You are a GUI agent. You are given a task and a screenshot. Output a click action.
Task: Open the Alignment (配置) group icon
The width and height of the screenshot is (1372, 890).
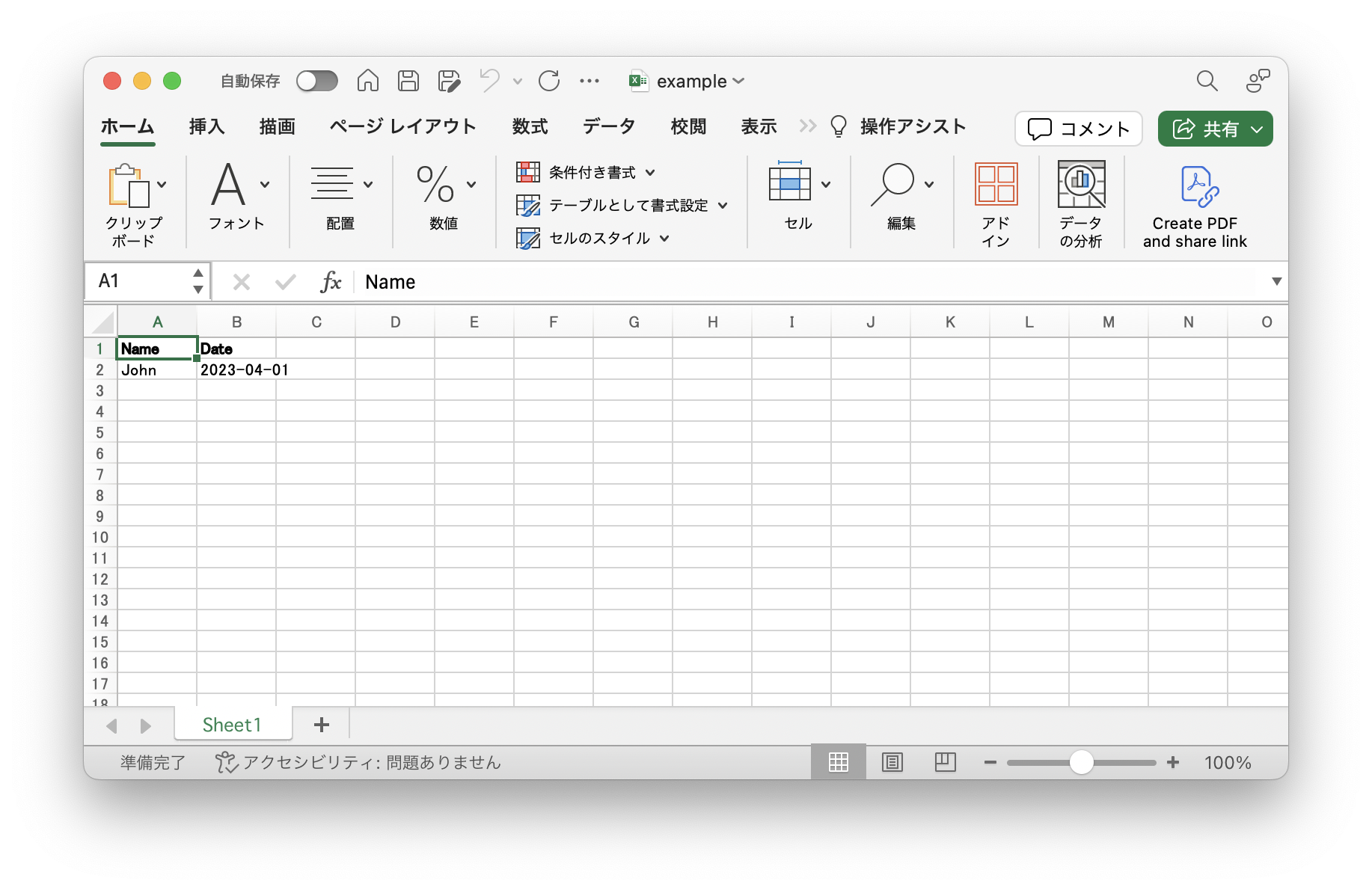click(x=331, y=184)
